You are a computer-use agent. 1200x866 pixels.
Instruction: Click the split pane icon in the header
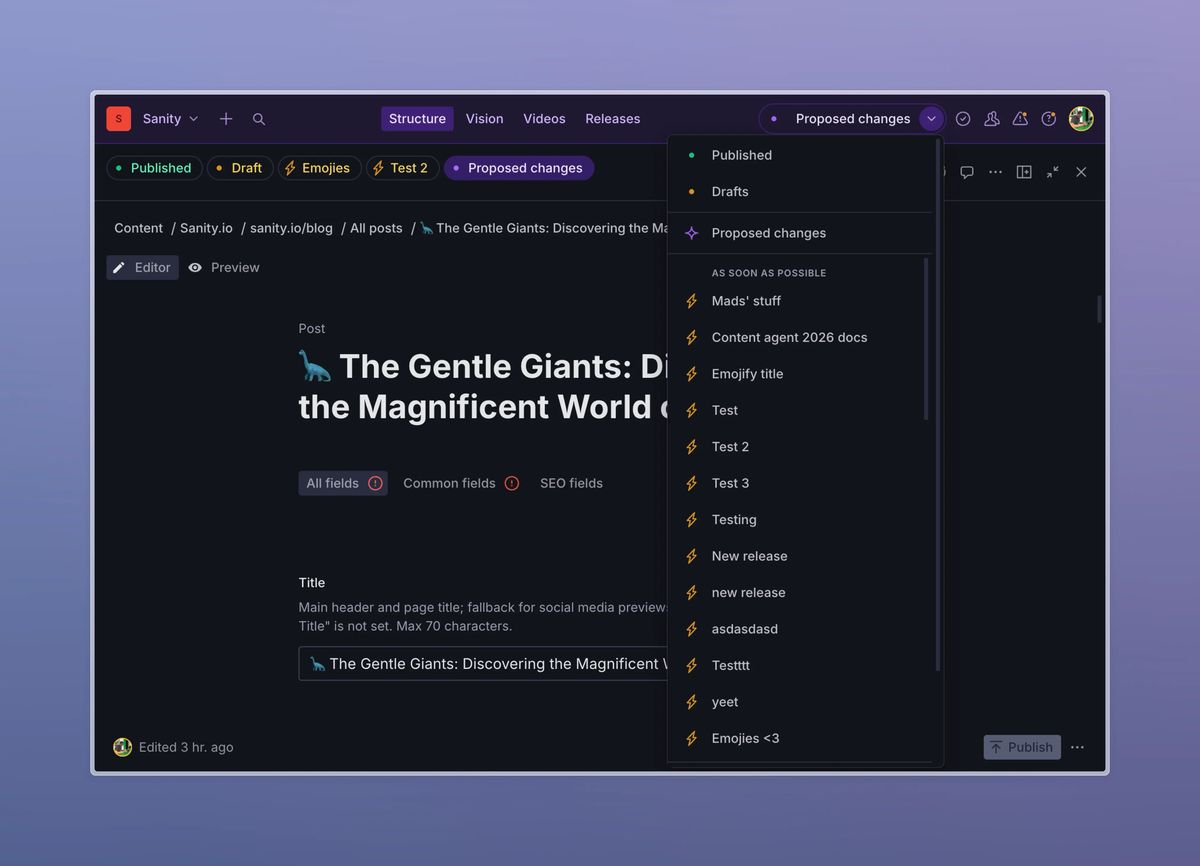coord(1024,171)
